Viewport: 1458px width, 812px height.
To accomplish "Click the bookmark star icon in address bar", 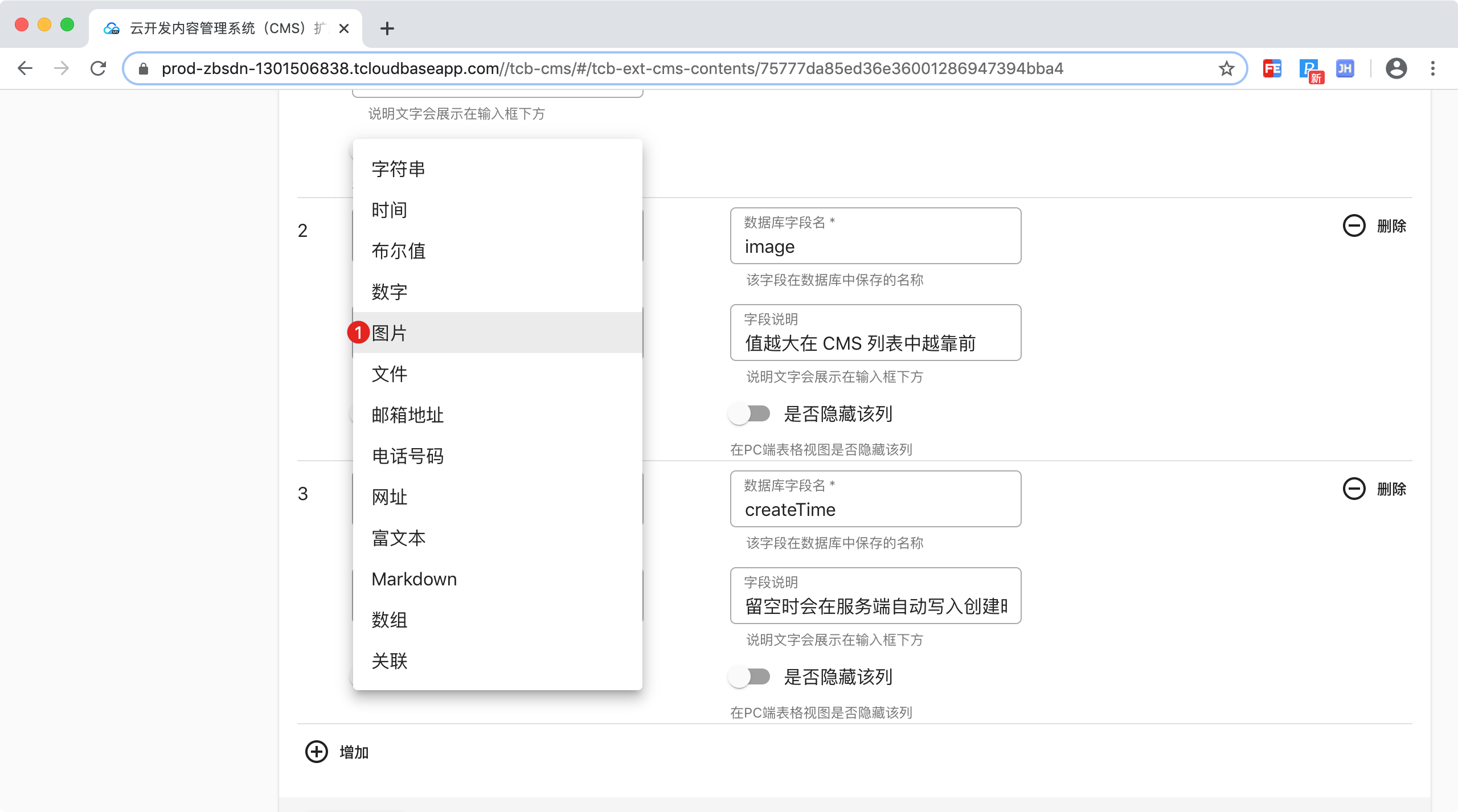I will (x=1226, y=69).
